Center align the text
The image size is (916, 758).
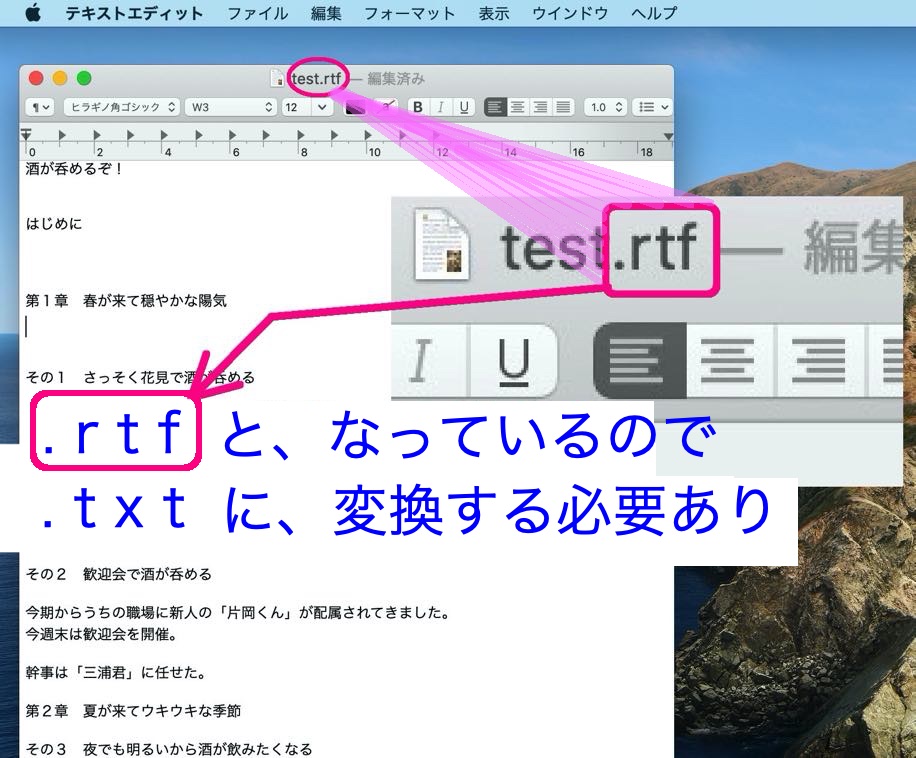point(518,107)
